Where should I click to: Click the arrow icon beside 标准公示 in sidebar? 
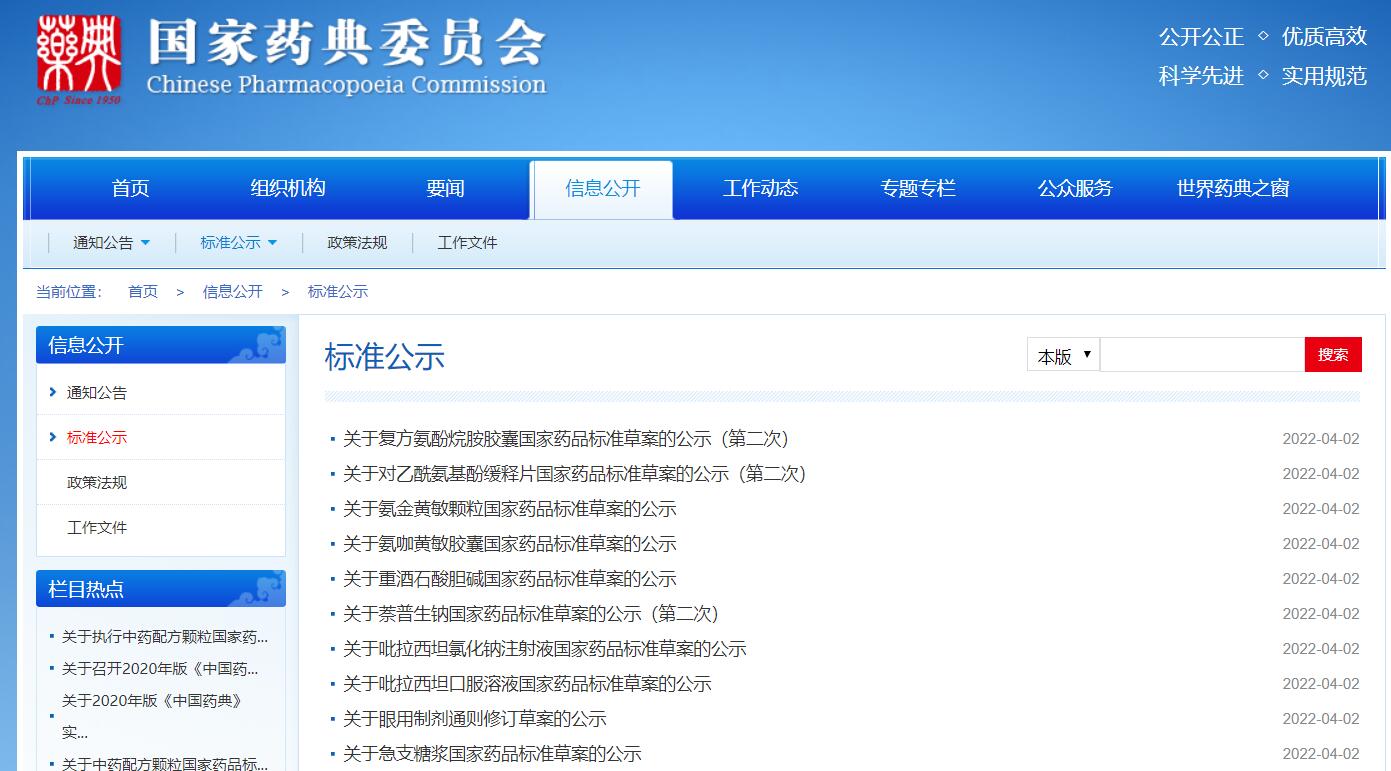(53, 437)
